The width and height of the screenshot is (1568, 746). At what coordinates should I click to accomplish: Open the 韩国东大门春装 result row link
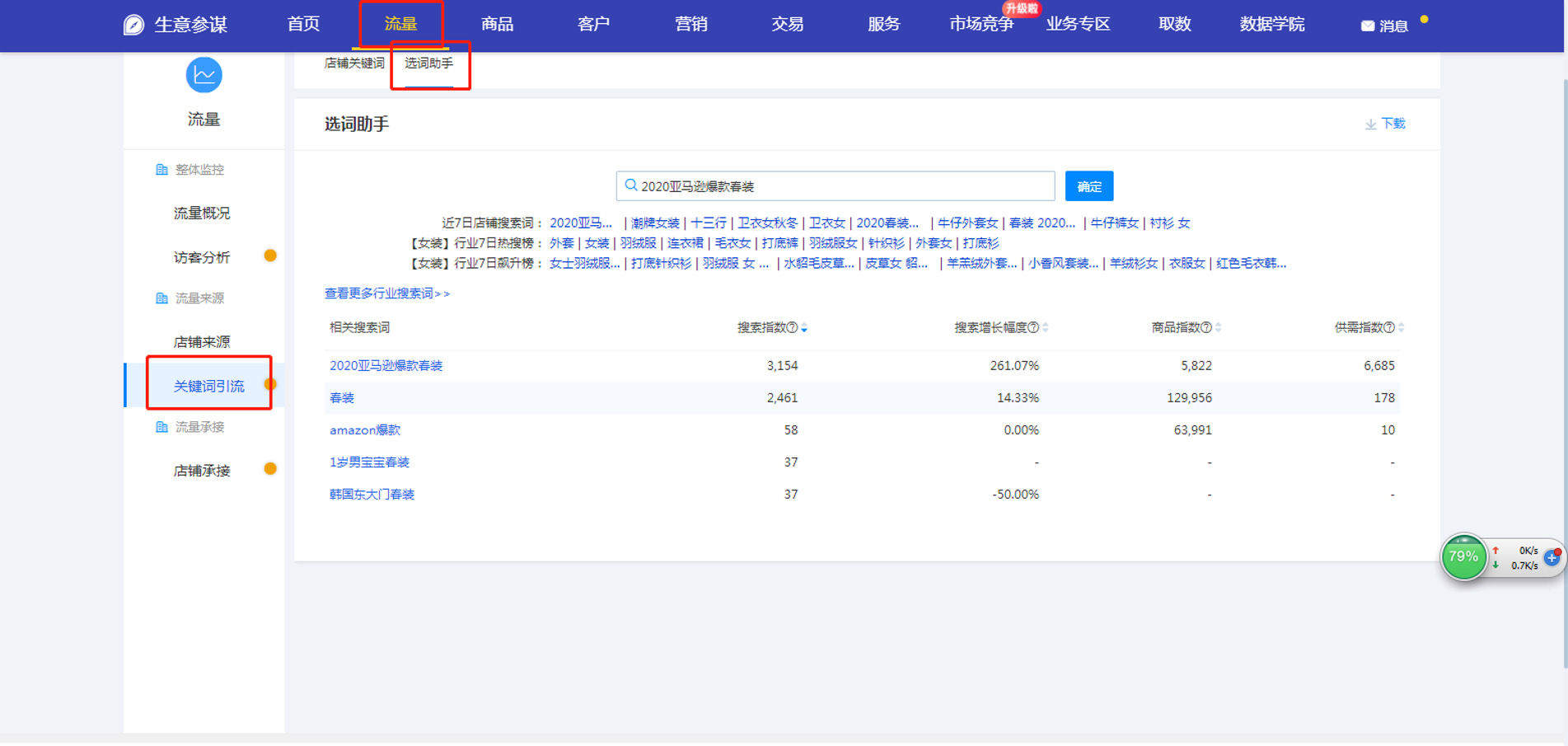click(x=372, y=495)
